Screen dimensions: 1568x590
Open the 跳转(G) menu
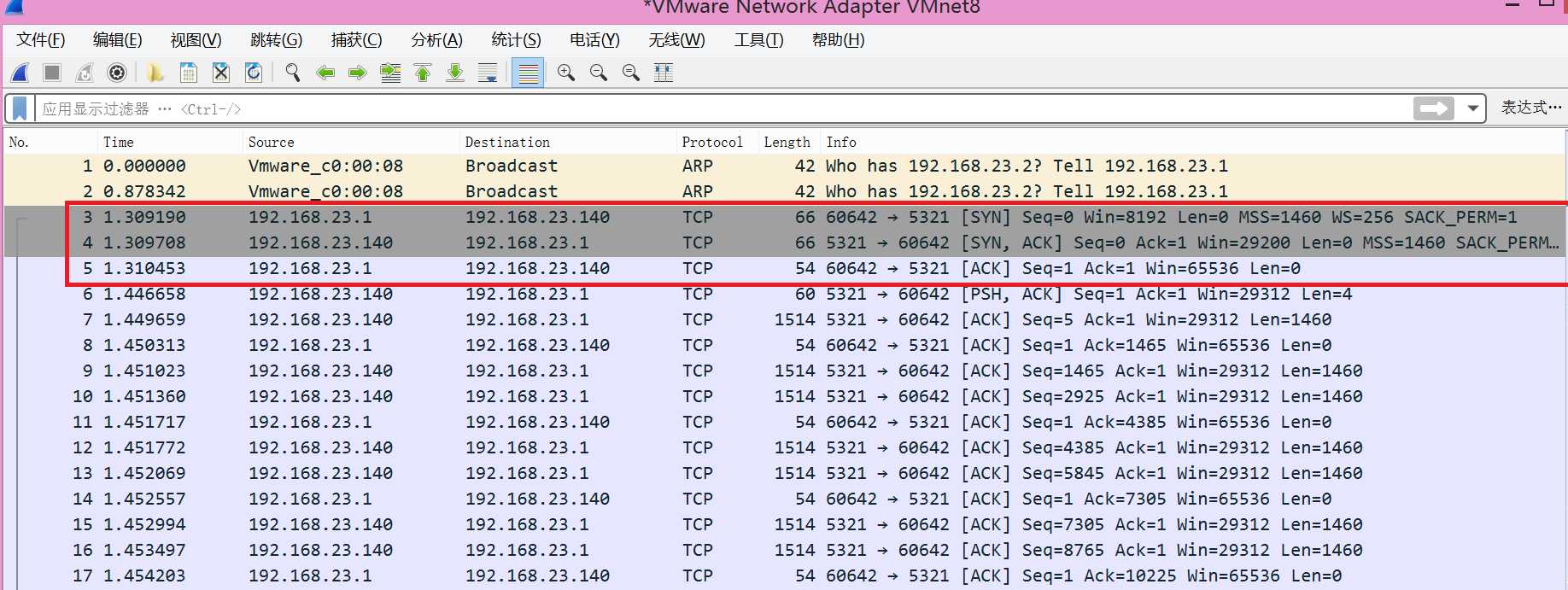(x=276, y=40)
